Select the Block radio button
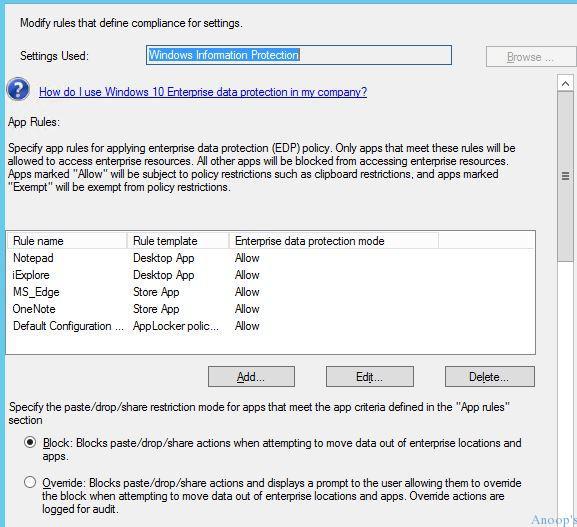The image size is (577, 527). [x=30, y=442]
